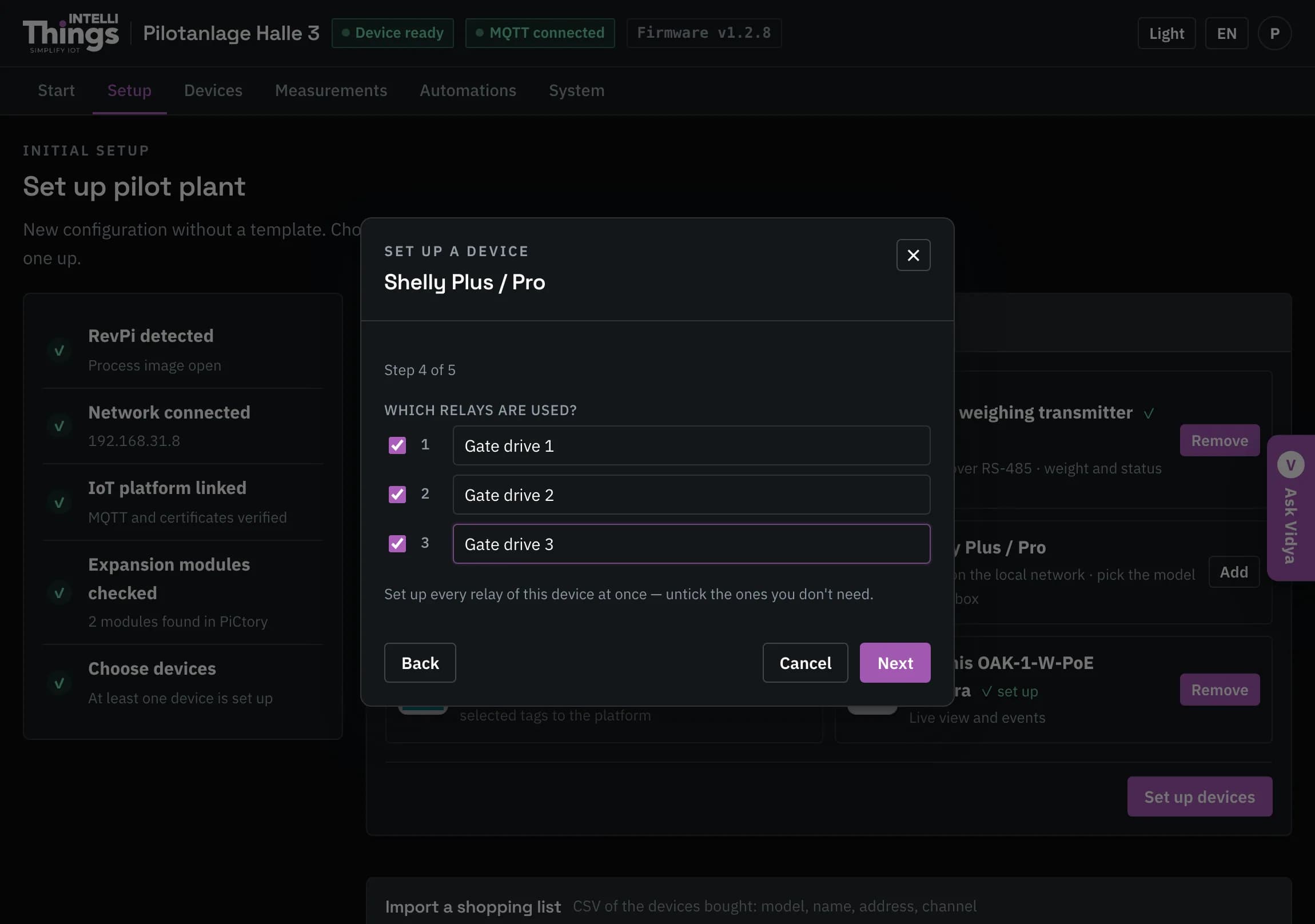Click the MQTT connected status badge
The width and height of the screenshot is (1315, 924).
pyautogui.click(x=540, y=33)
